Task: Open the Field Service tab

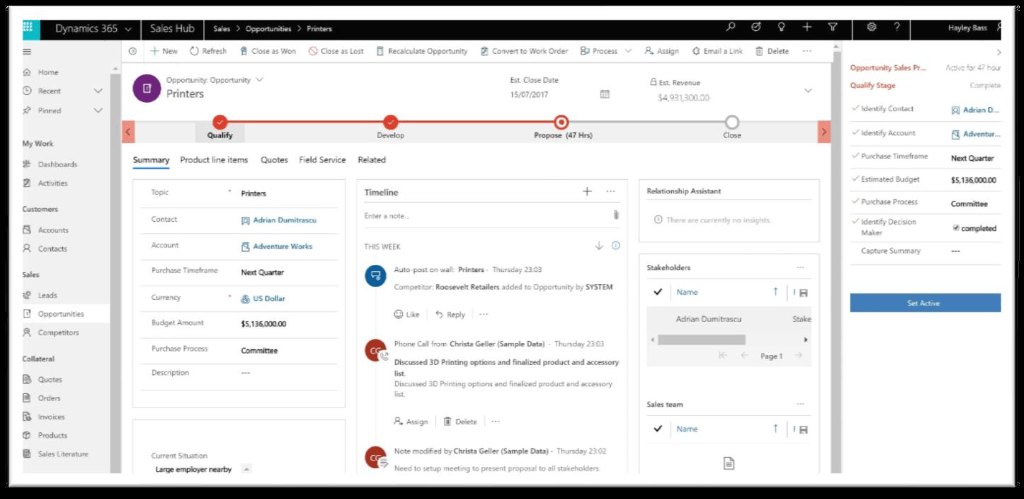Action: click(323, 159)
